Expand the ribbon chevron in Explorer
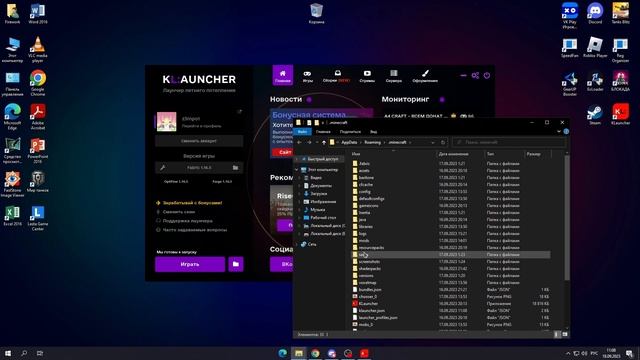Screen dimensions: 640x360 coord(559,131)
